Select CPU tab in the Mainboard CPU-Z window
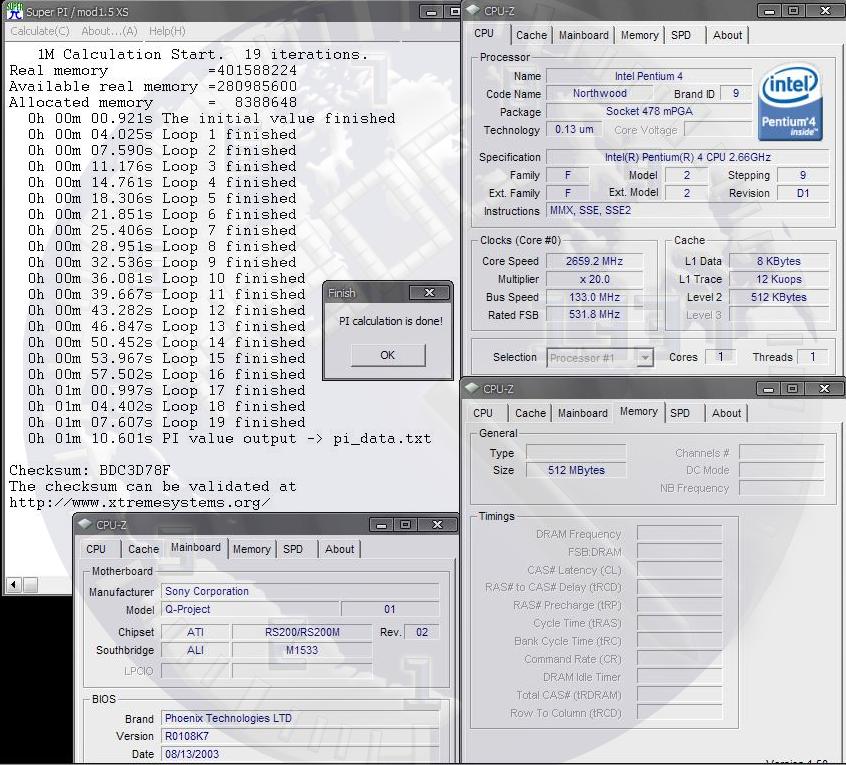Image resolution: width=846 pixels, height=765 pixels. (96, 549)
